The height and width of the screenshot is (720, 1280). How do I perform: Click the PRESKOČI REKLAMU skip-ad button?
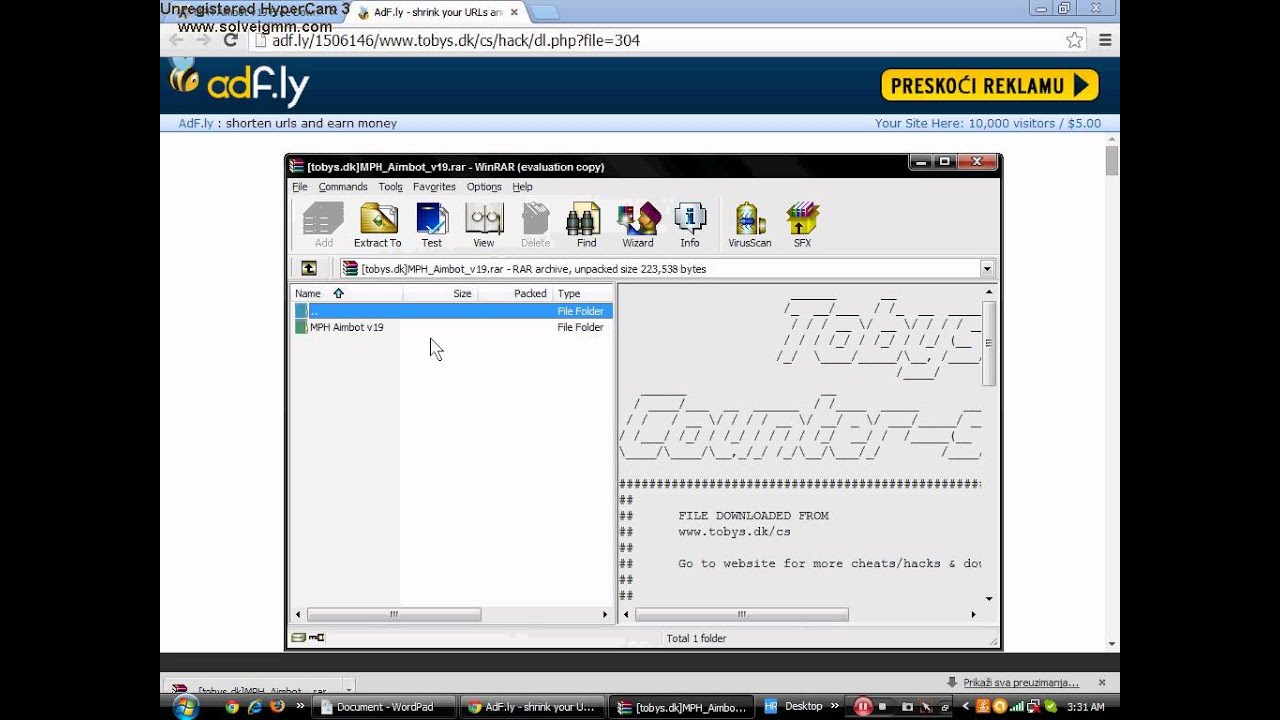(990, 85)
